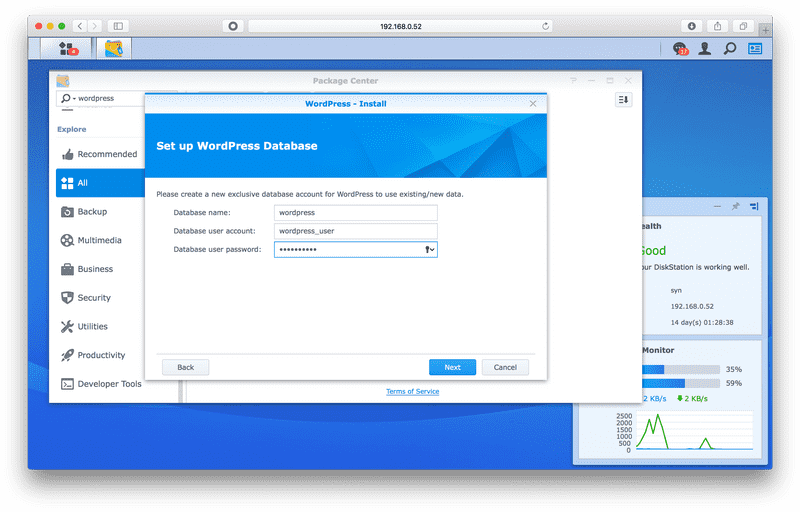Open the Backup category
Viewport: 800px width, 512px height.
coord(92,212)
